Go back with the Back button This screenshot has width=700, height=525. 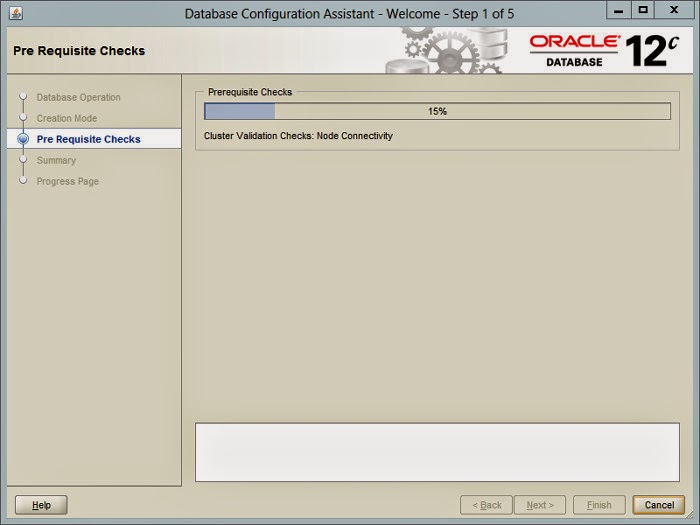486,505
